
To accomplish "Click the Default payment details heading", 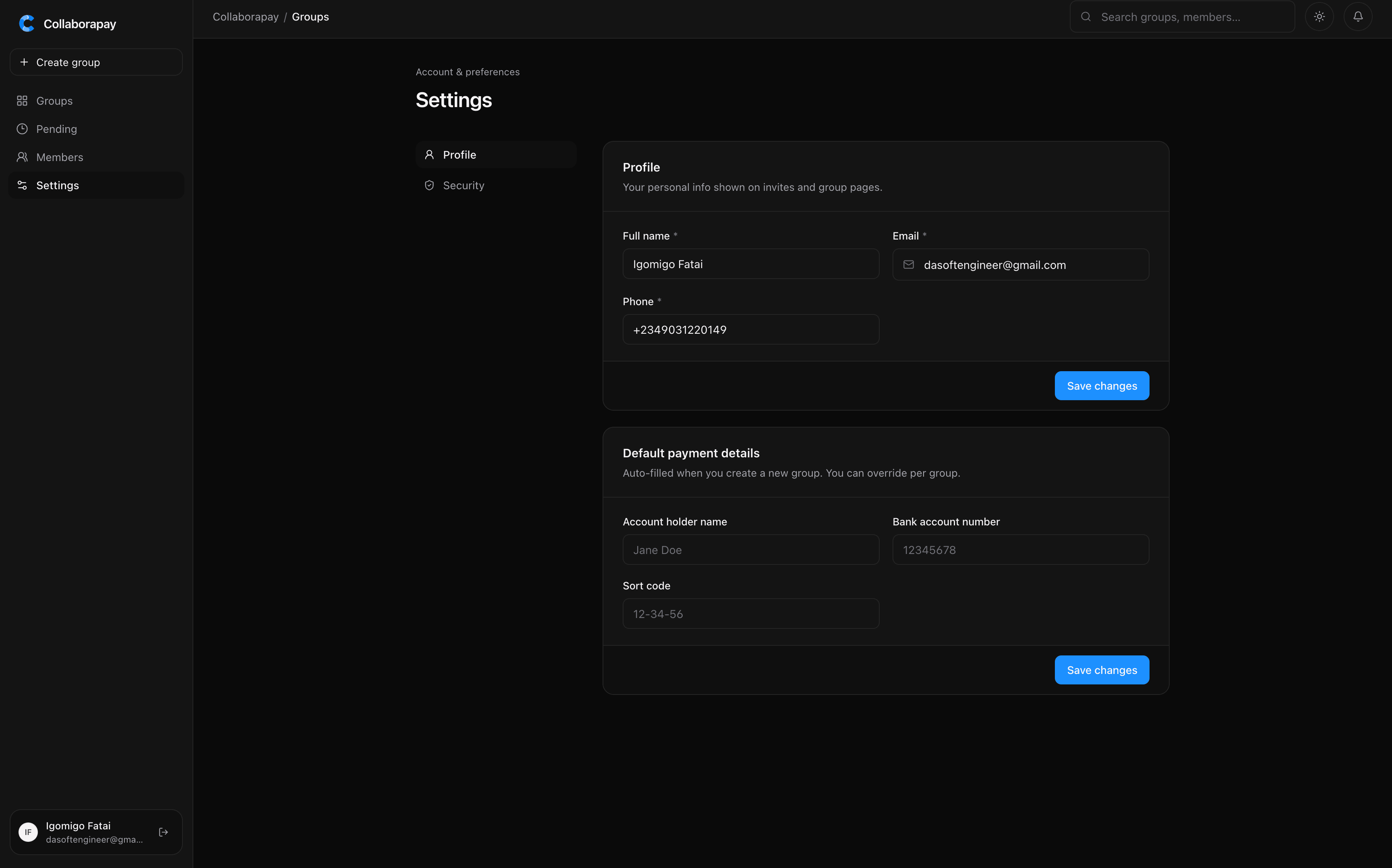I will coord(691,453).
